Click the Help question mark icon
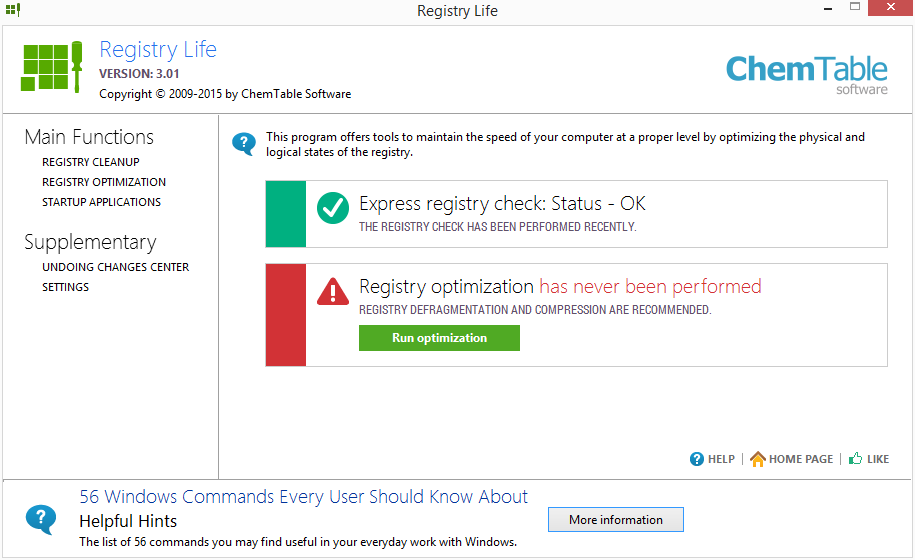The image size is (915, 560). coord(697,459)
